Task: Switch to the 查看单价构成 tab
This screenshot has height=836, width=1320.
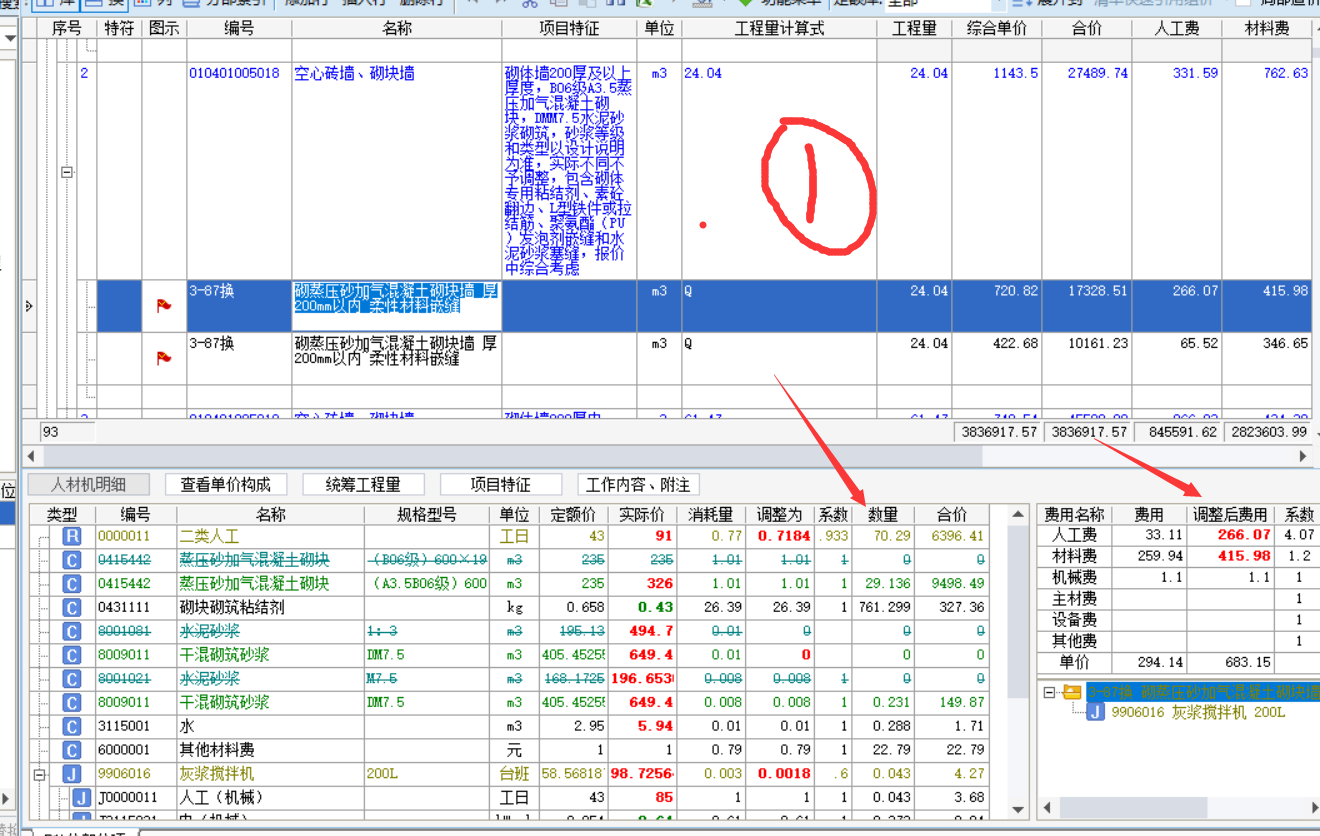Action: [x=225, y=485]
